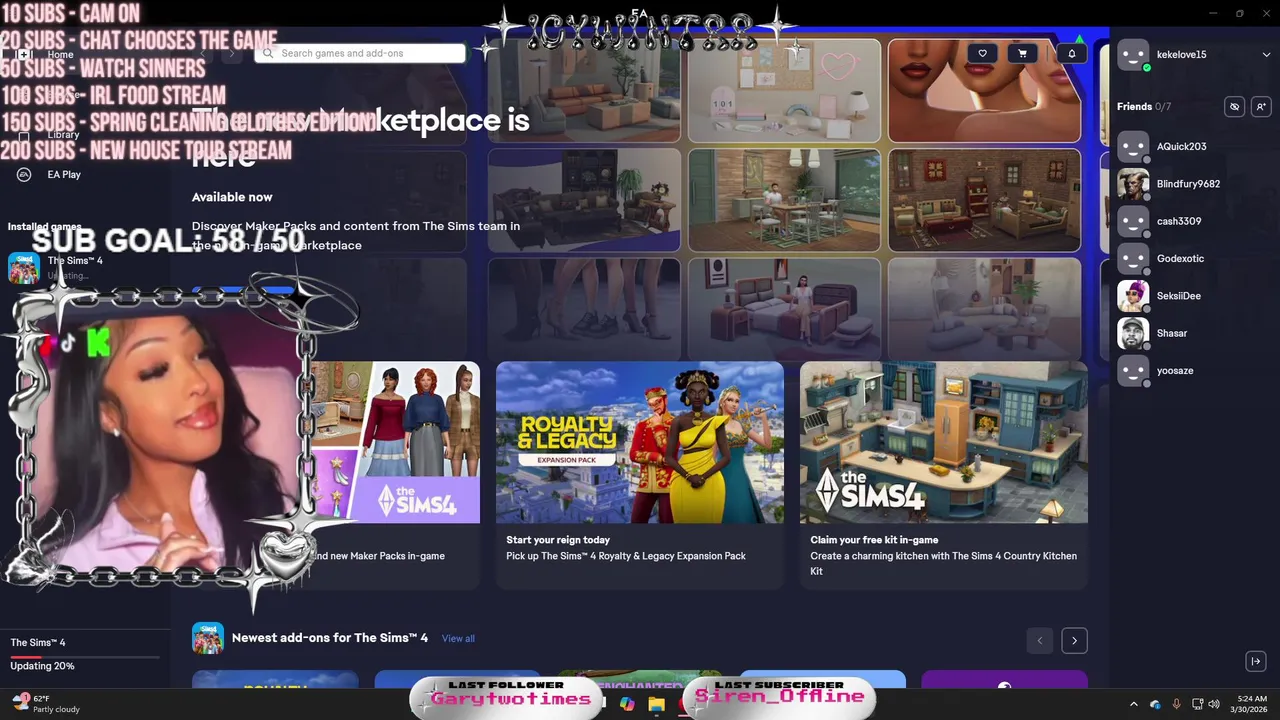This screenshot has width=1280, height=720.
Task: Click the OneDrive cloud tray icon
Action: pos(1155,704)
